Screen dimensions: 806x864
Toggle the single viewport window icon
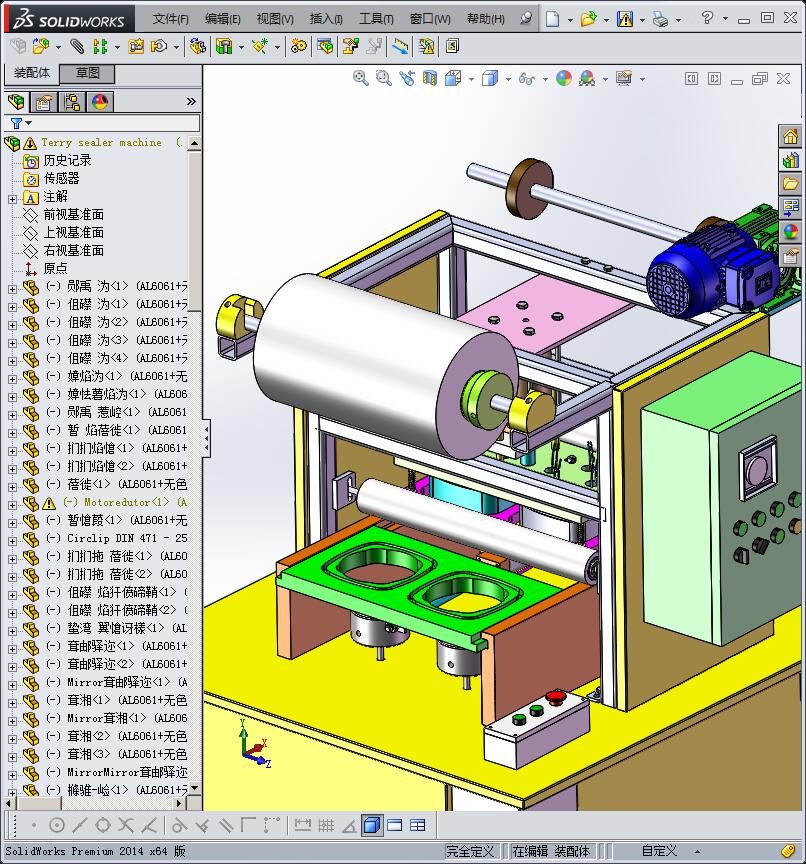(x=394, y=825)
